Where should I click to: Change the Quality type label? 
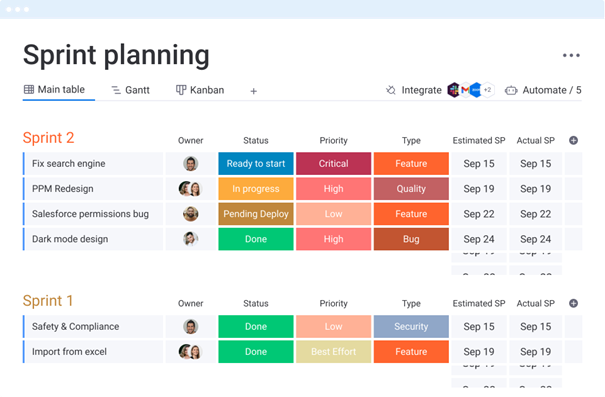click(411, 189)
